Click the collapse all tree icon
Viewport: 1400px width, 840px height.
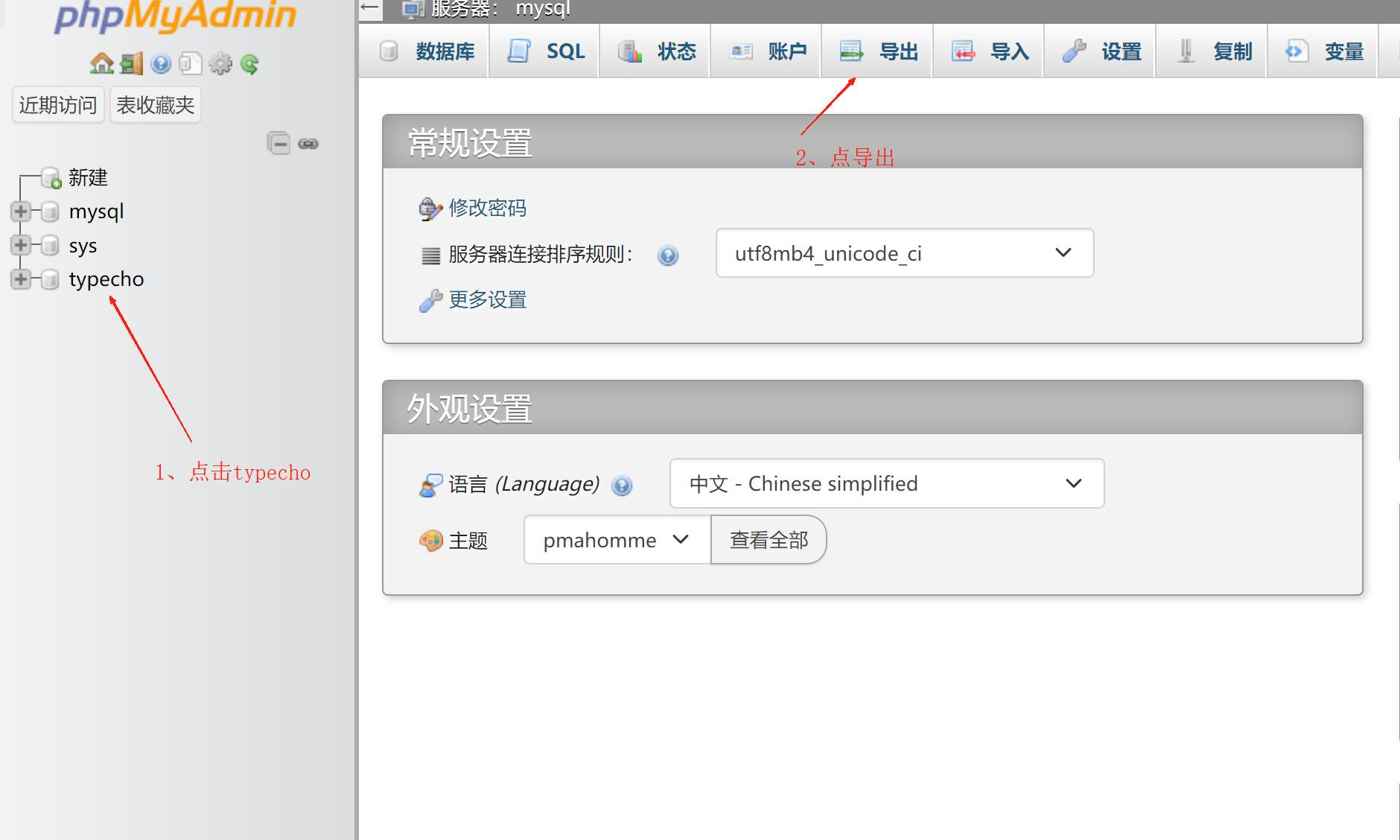279,143
